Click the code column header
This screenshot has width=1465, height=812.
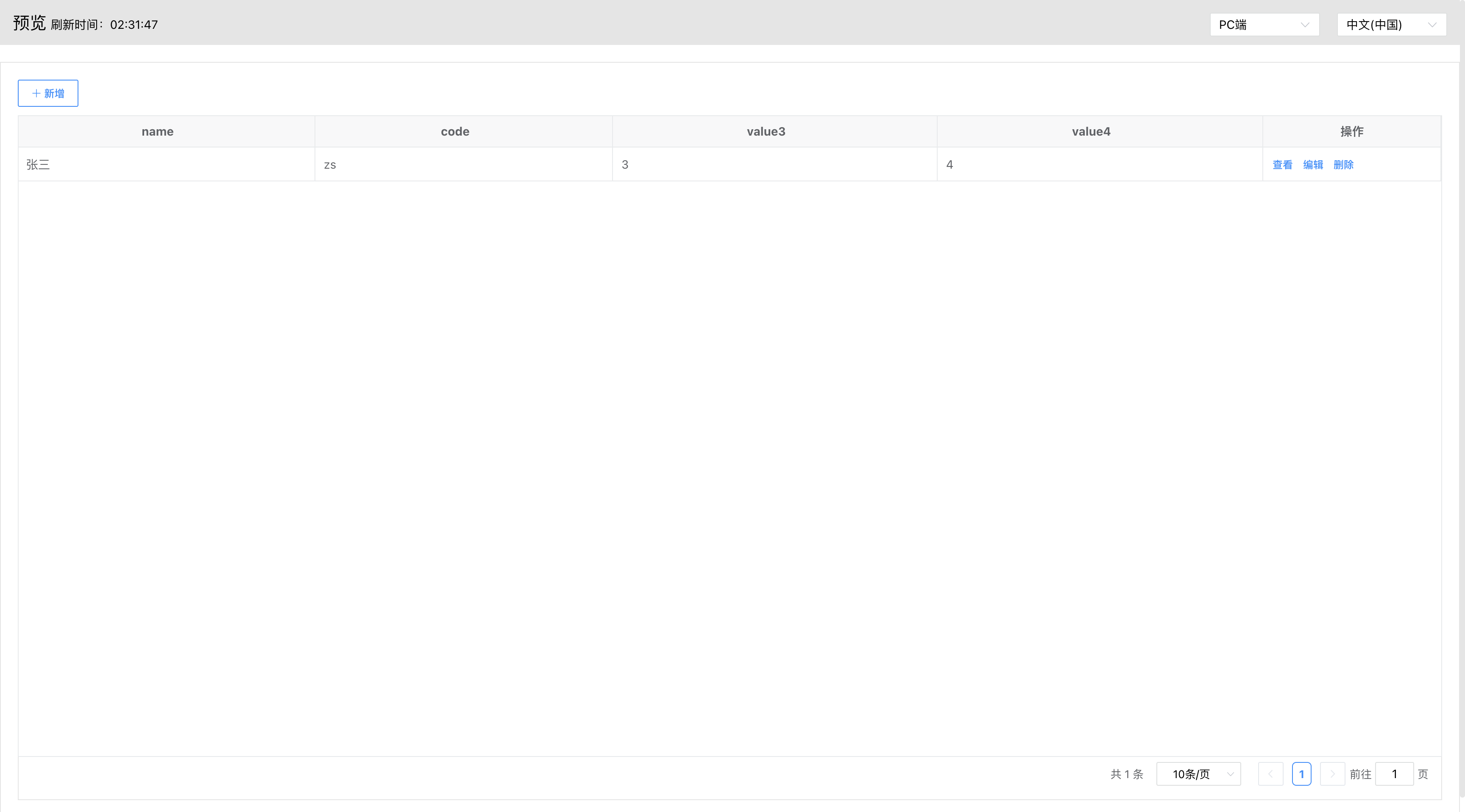pos(455,132)
